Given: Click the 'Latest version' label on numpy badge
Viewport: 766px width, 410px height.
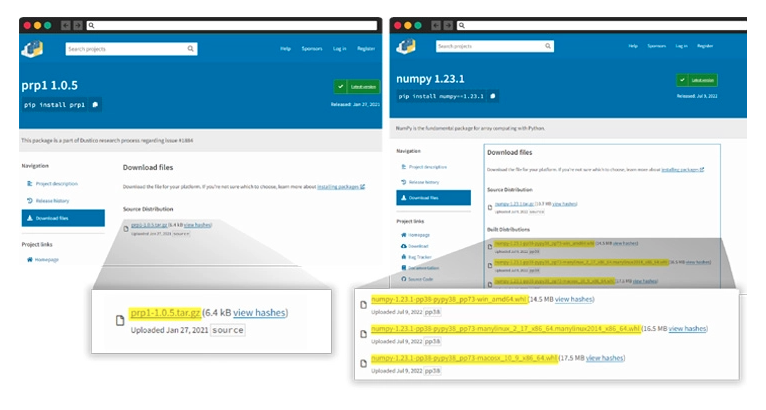Looking at the screenshot, I should coord(702,80).
